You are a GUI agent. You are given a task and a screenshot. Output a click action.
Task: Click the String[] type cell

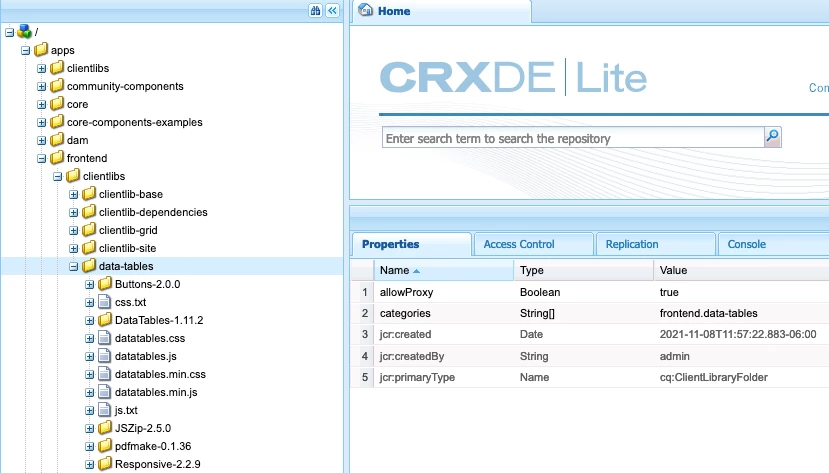537,313
